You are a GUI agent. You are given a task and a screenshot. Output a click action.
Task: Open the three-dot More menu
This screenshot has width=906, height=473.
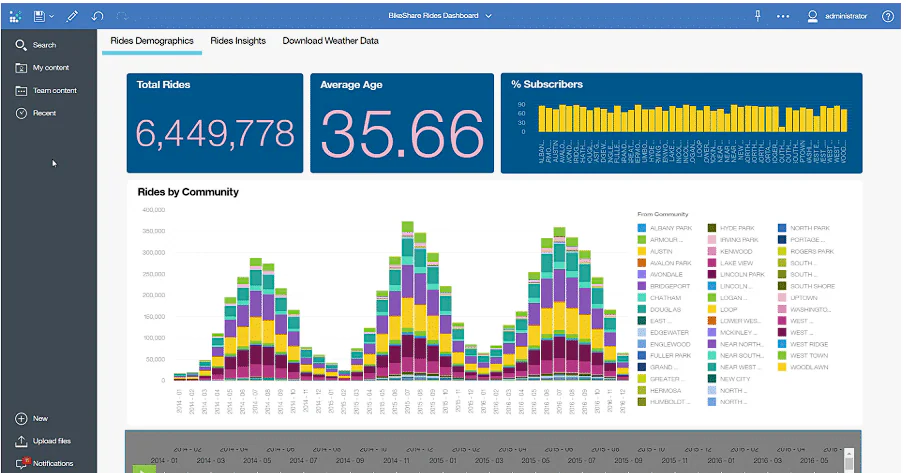point(783,16)
